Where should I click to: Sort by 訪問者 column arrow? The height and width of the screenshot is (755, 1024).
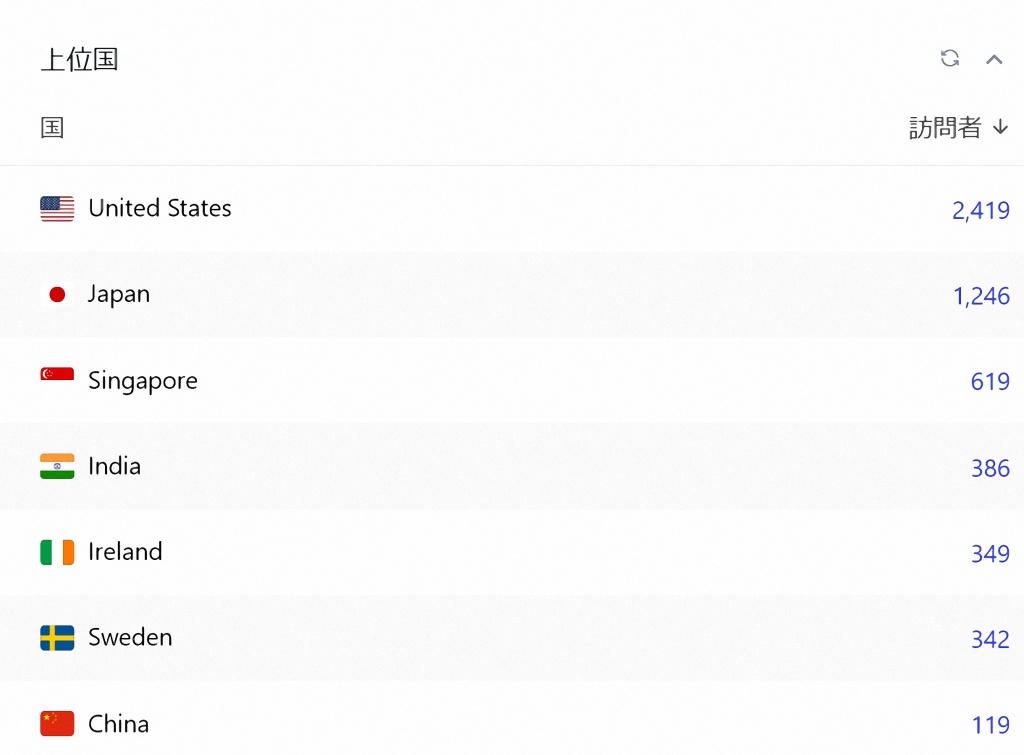(1000, 127)
